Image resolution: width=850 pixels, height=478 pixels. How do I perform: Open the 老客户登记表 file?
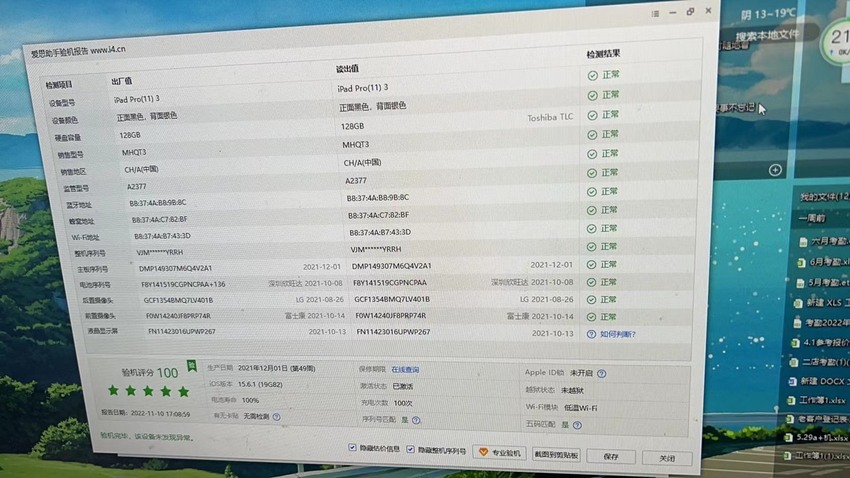click(816, 418)
